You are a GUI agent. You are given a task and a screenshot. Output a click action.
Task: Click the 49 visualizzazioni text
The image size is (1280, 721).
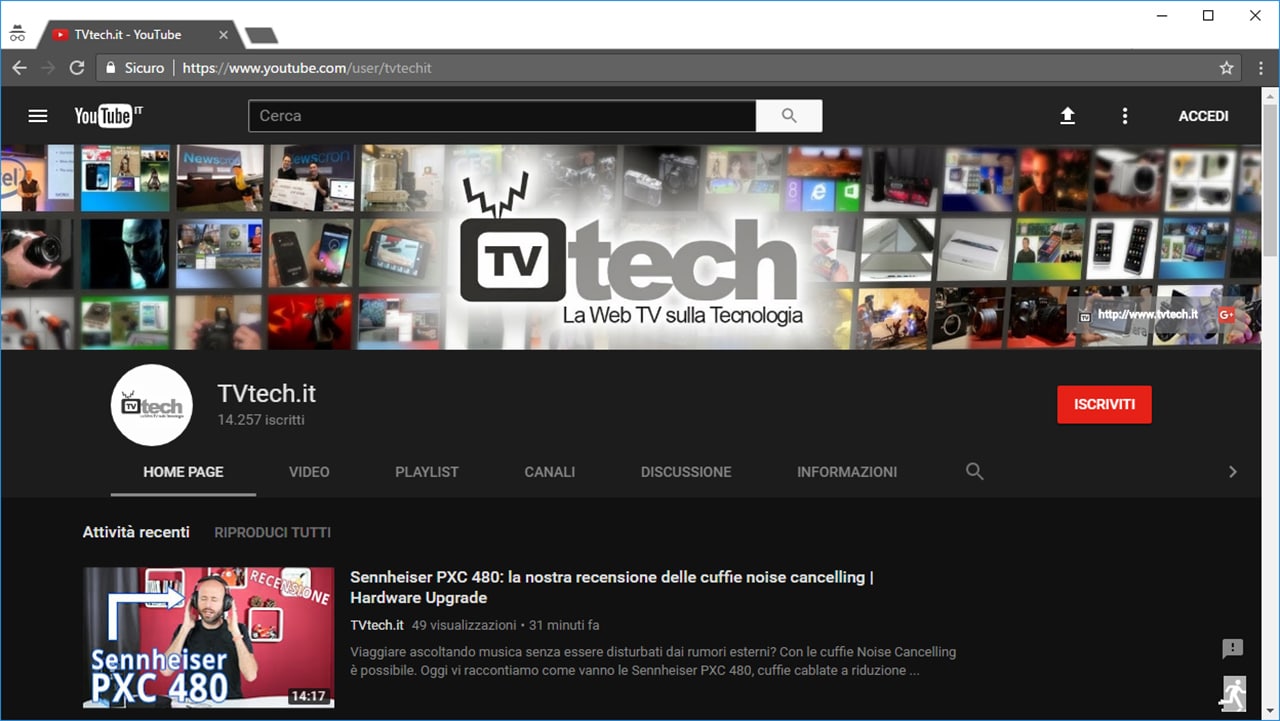pos(464,625)
